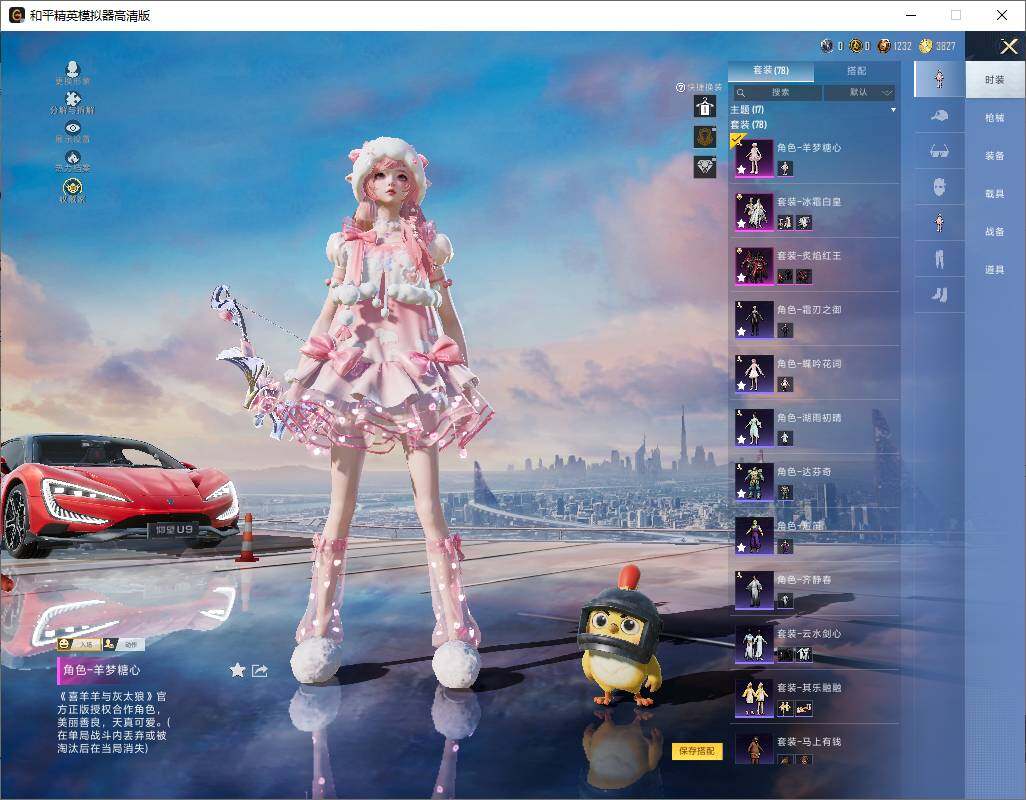Click the silver coin currency icon
The image size is (1026, 800).
[x=827, y=46]
